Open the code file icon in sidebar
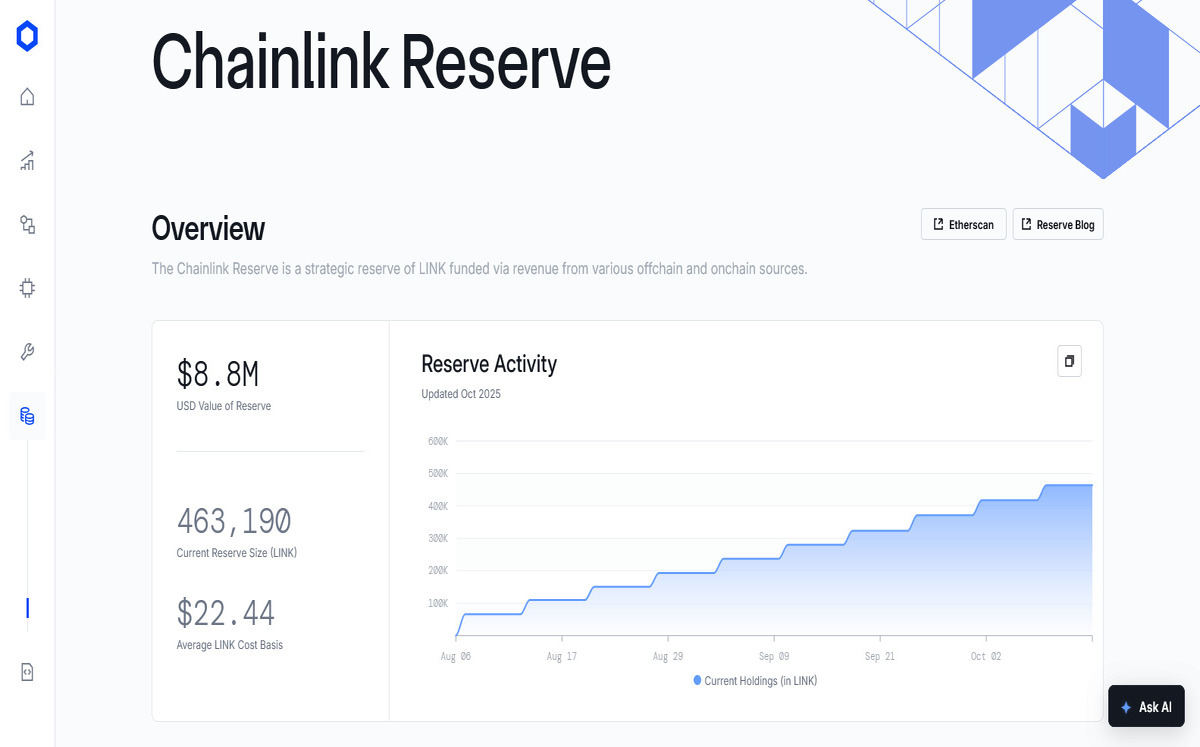 click(x=27, y=672)
